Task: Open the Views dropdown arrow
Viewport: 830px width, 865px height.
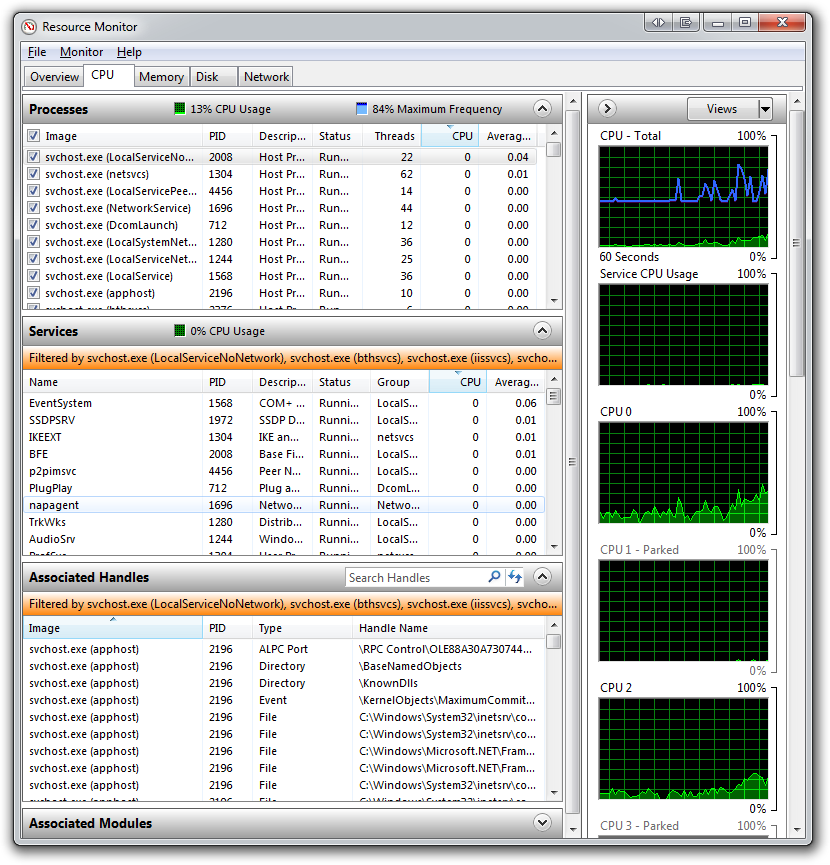Action: tap(765, 109)
